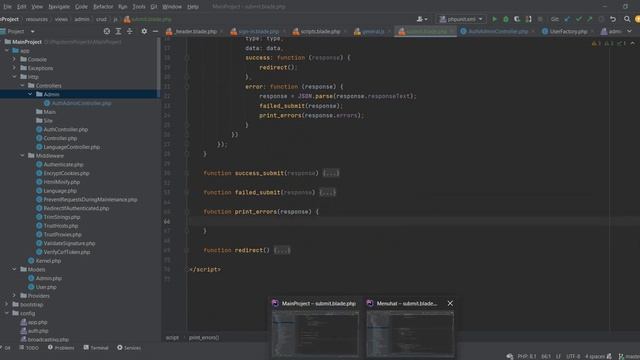Switch to the UserFactory.php tab

pyautogui.click(x=568, y=31)
